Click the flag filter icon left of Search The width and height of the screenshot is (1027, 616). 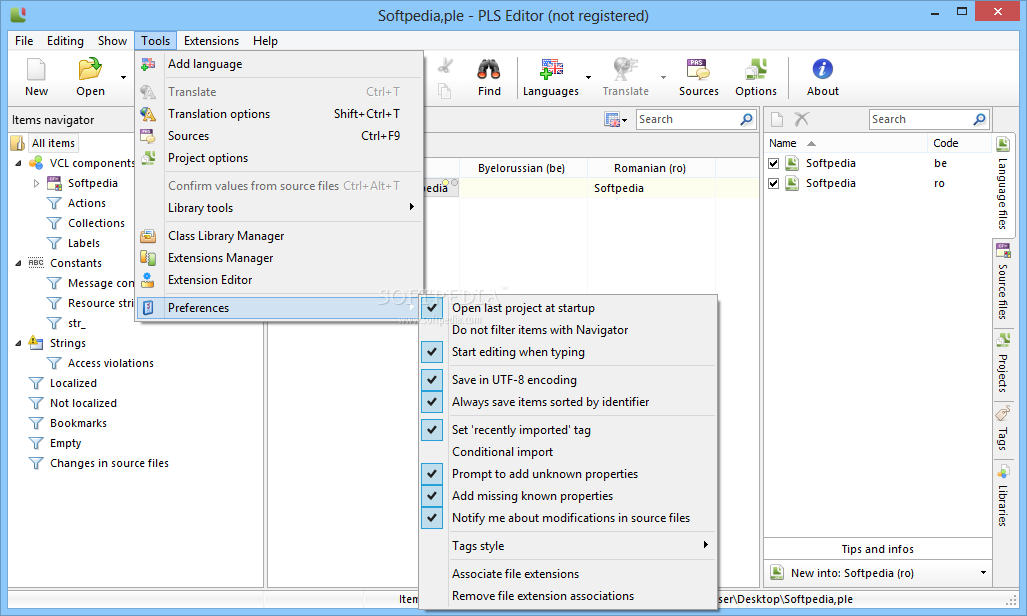pos(612,119)
